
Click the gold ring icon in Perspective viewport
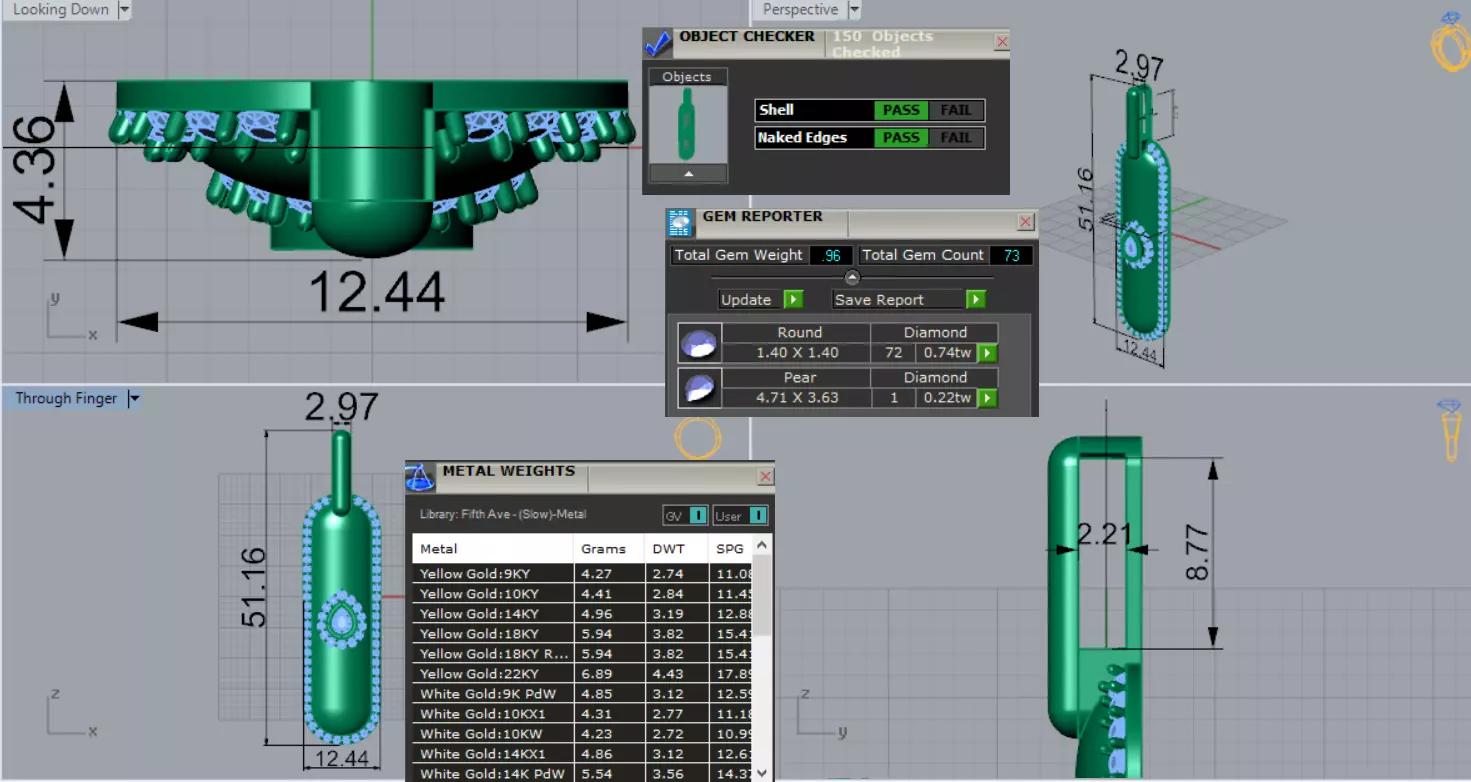coord(1450,42)
